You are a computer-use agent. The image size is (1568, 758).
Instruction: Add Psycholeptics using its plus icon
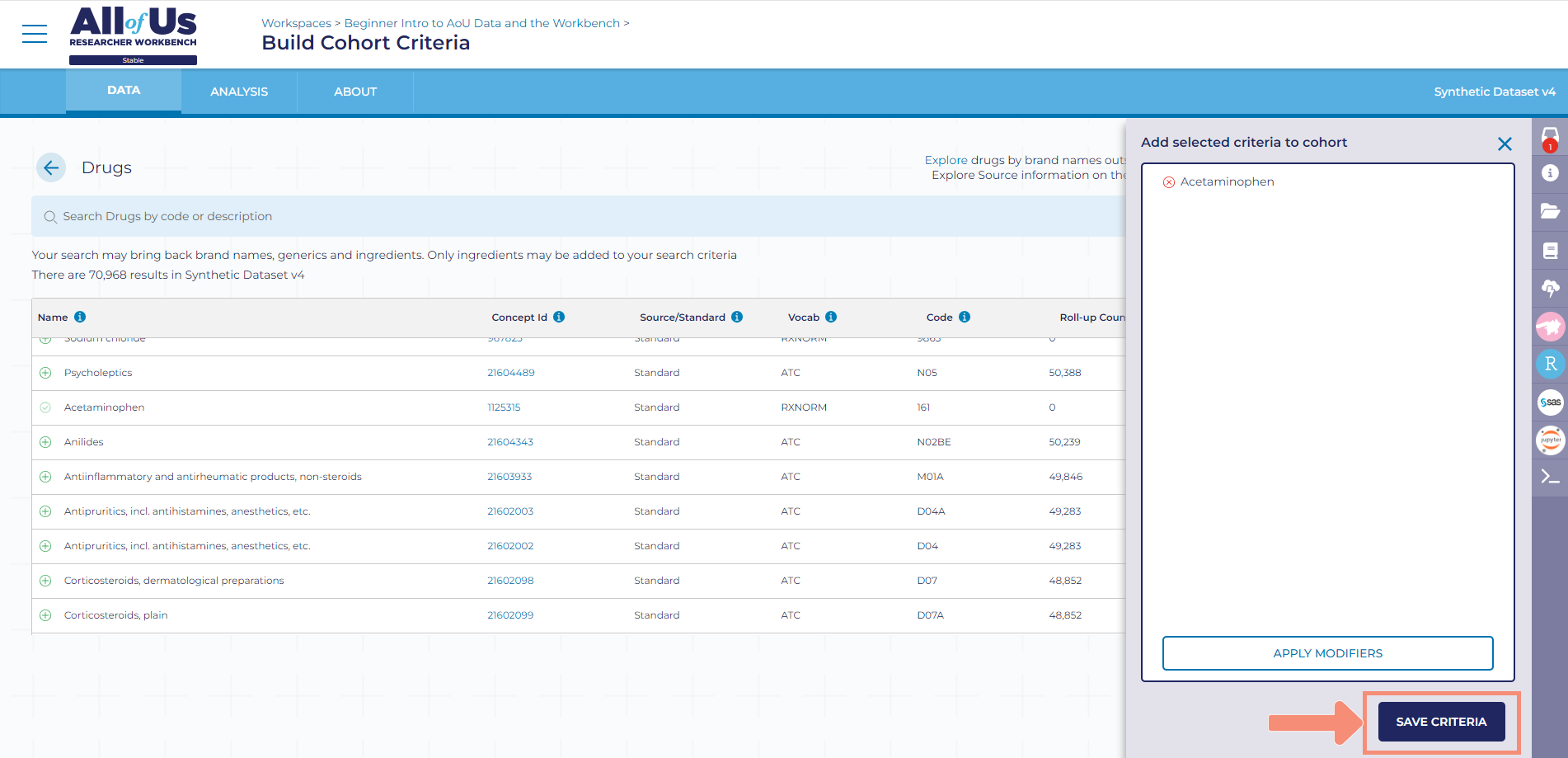click(x=45, y=373)
